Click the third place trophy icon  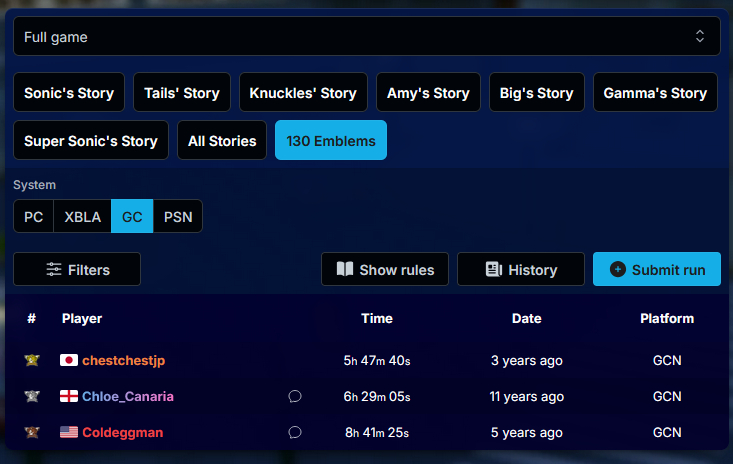pos(32,432)
